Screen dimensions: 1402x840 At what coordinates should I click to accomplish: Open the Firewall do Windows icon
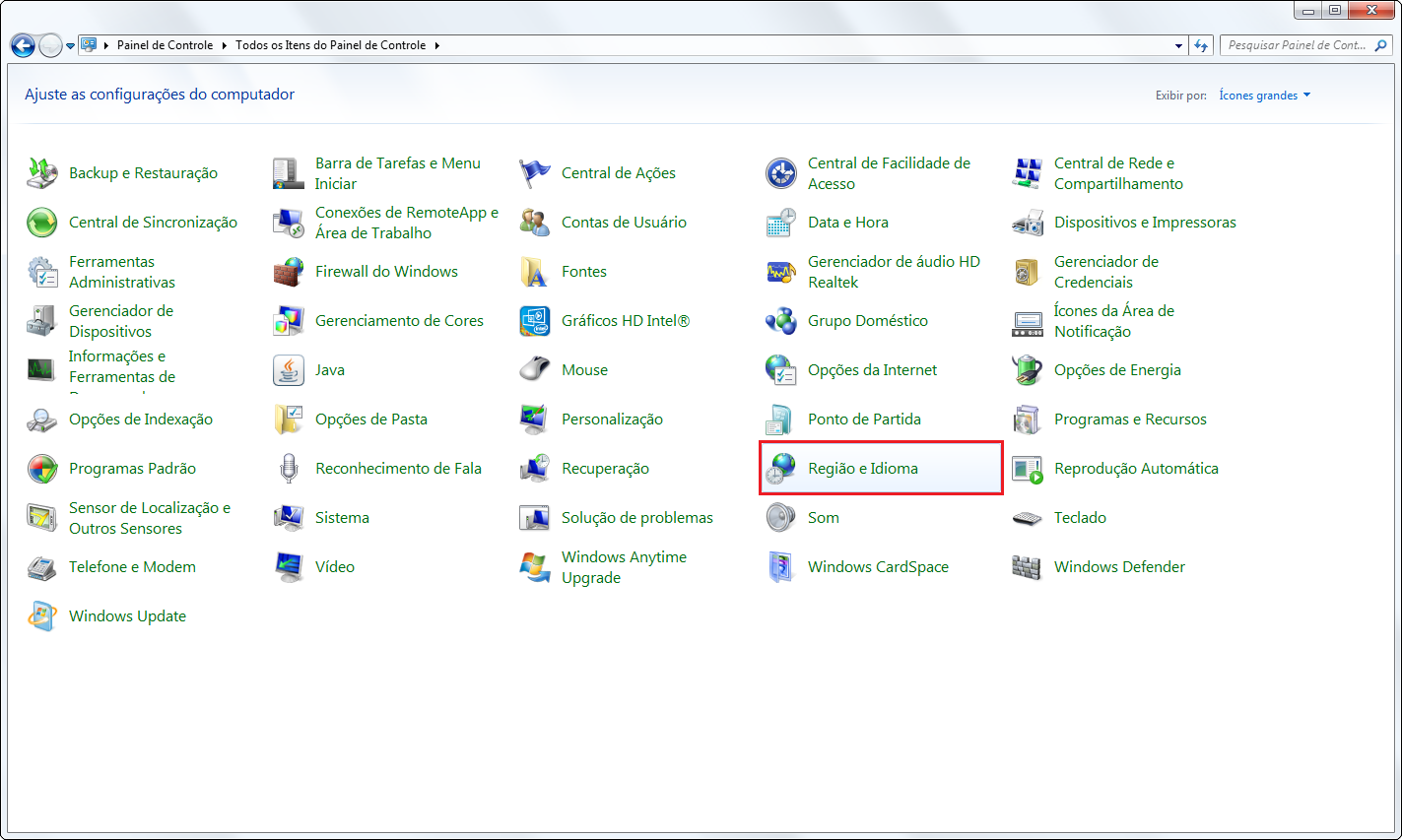click(x=288, y=272)
